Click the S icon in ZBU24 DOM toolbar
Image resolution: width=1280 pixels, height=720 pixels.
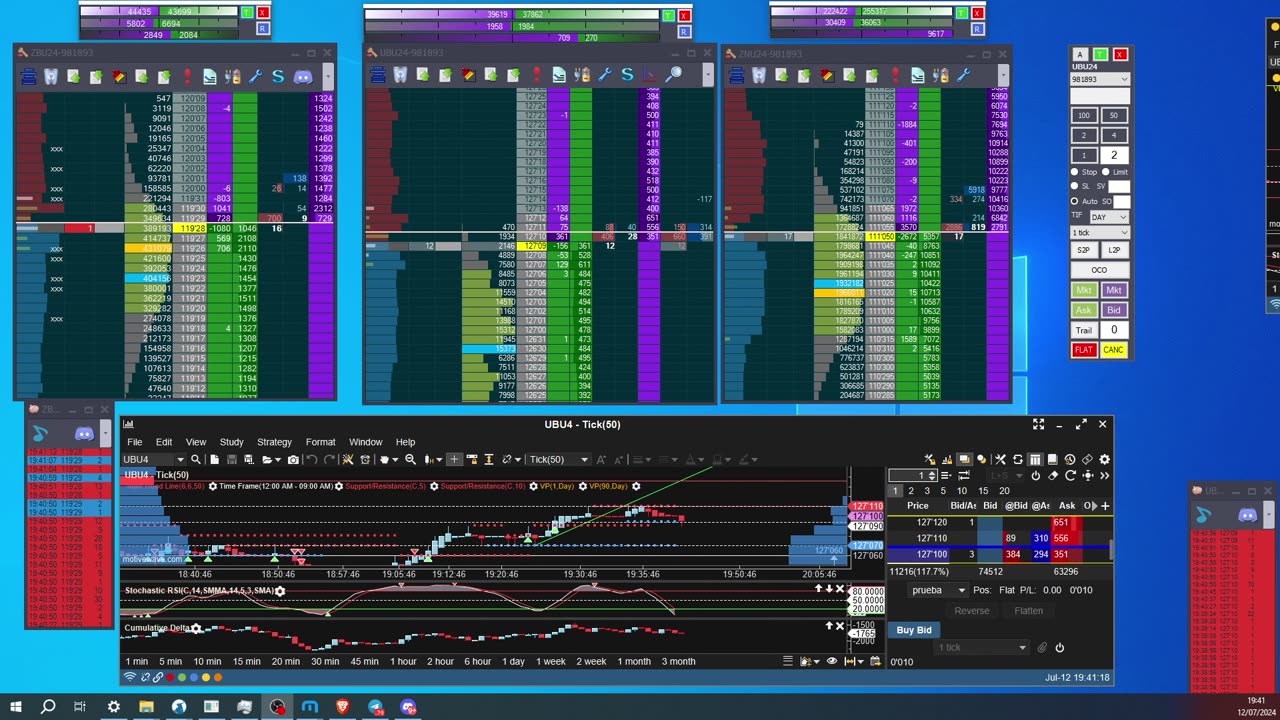[278, 75]
